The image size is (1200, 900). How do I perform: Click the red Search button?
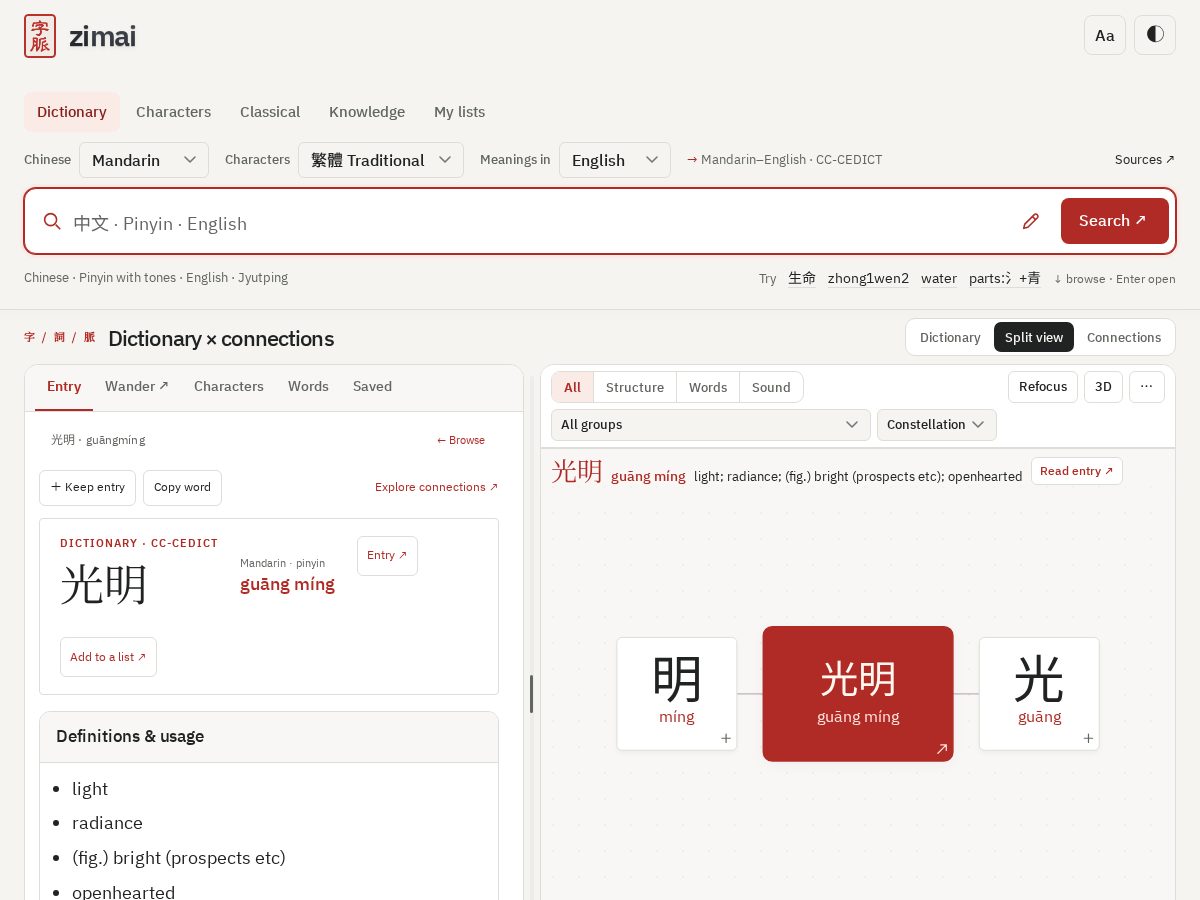(1115, 221)
